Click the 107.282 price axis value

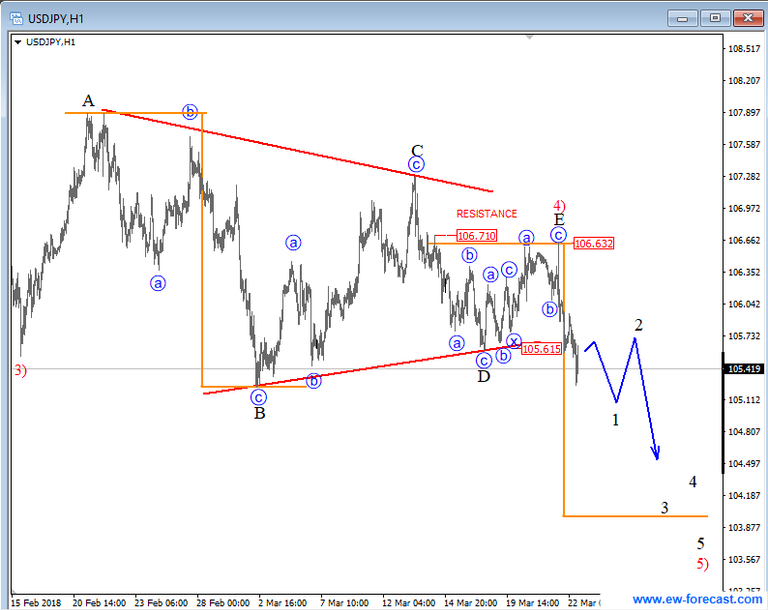pyautogui.click(x=744, y=176)
